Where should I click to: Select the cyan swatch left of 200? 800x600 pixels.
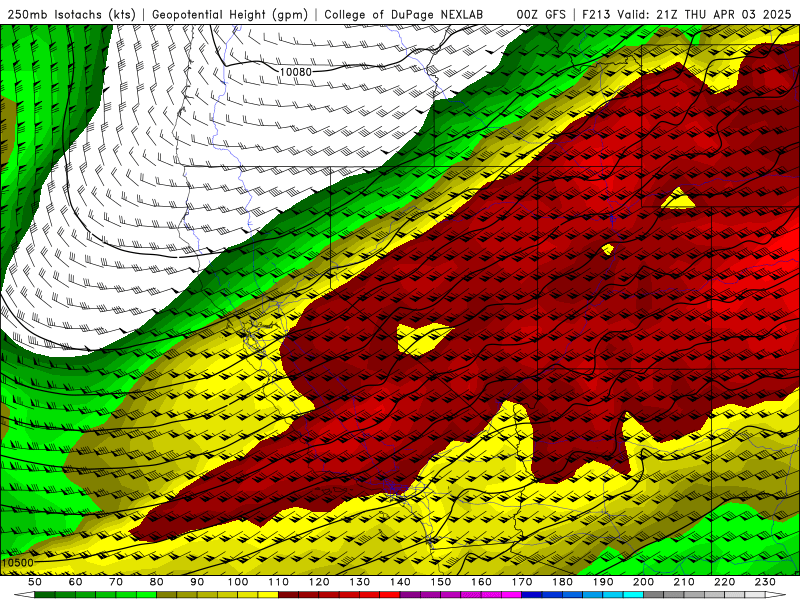(x=633, y=595)
